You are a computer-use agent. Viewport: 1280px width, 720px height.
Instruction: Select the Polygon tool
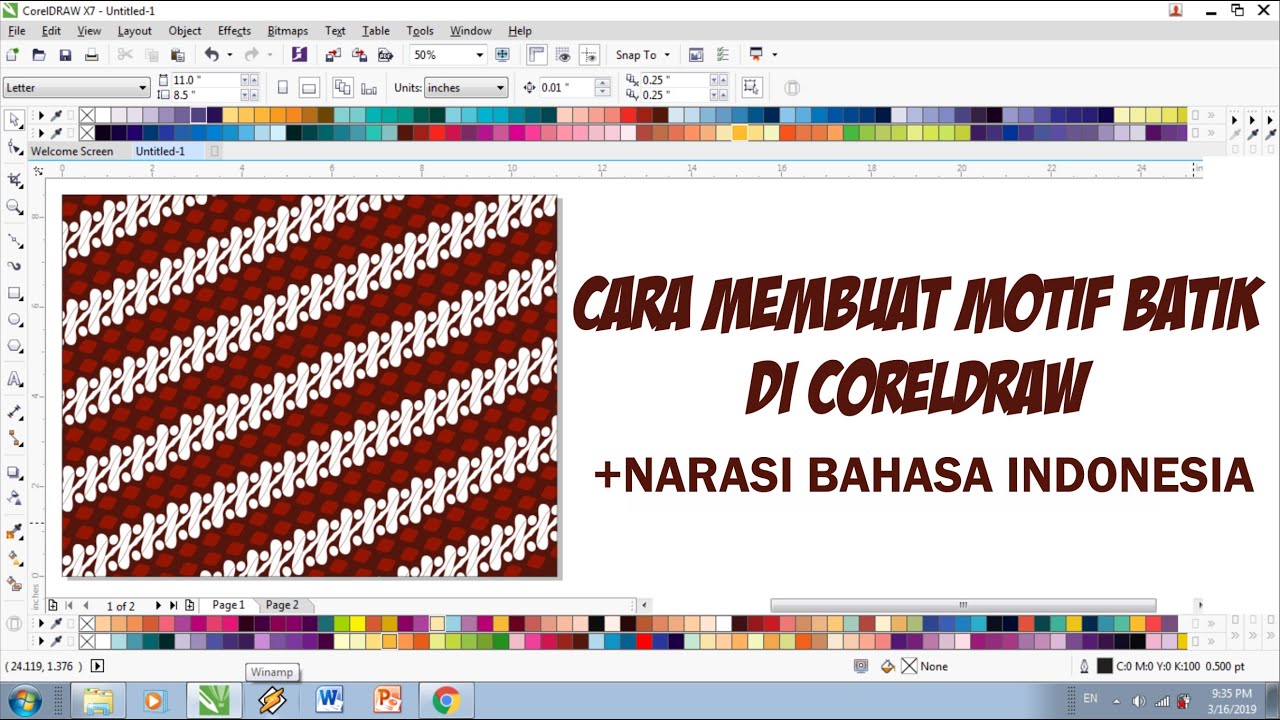click(14, 346)
